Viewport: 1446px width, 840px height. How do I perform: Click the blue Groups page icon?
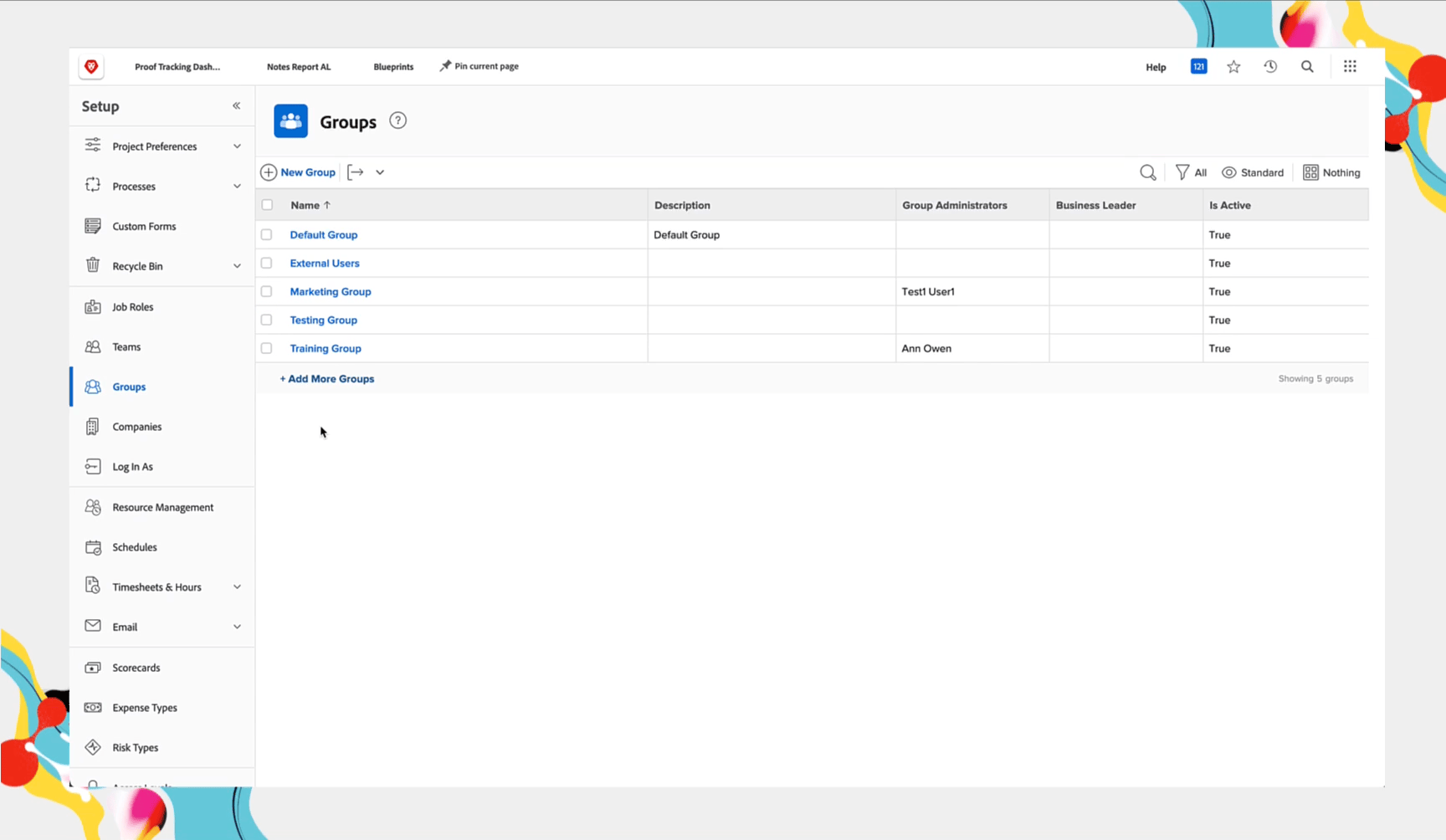(291, 121)
